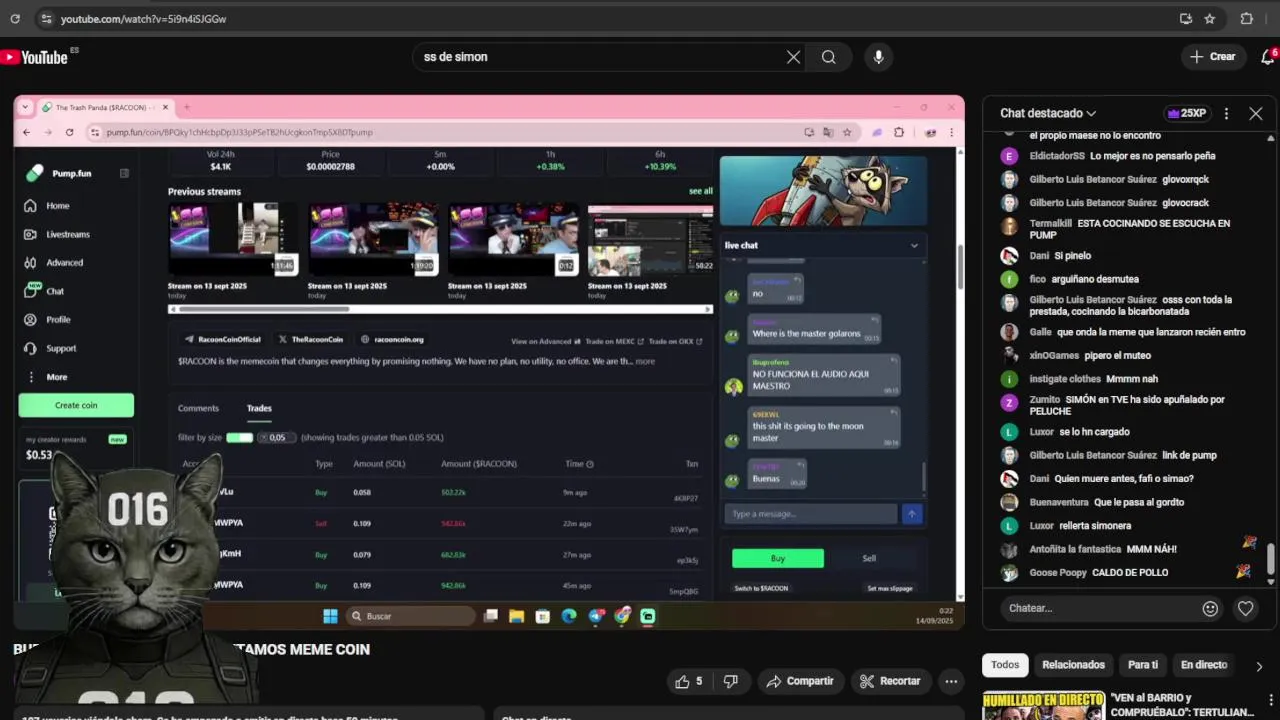Click the stream thumbnail showing 50:22 duration

(650, 240)
